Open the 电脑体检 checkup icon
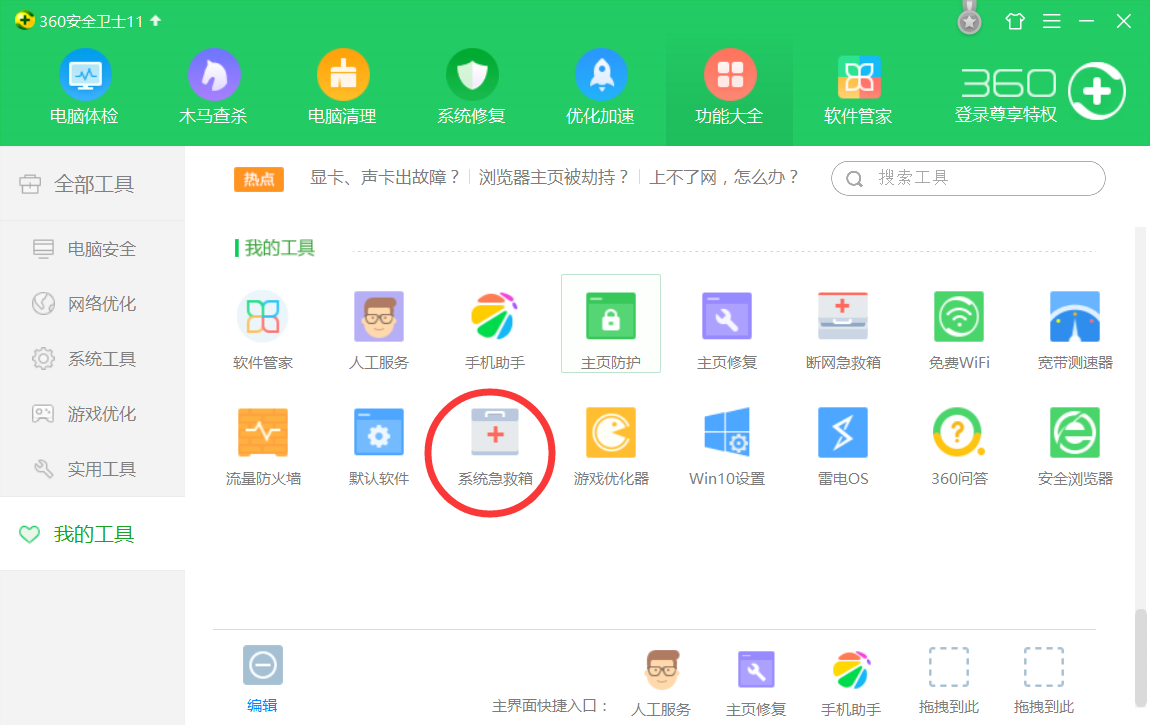The image size is (1150, 725). point(85,75)
